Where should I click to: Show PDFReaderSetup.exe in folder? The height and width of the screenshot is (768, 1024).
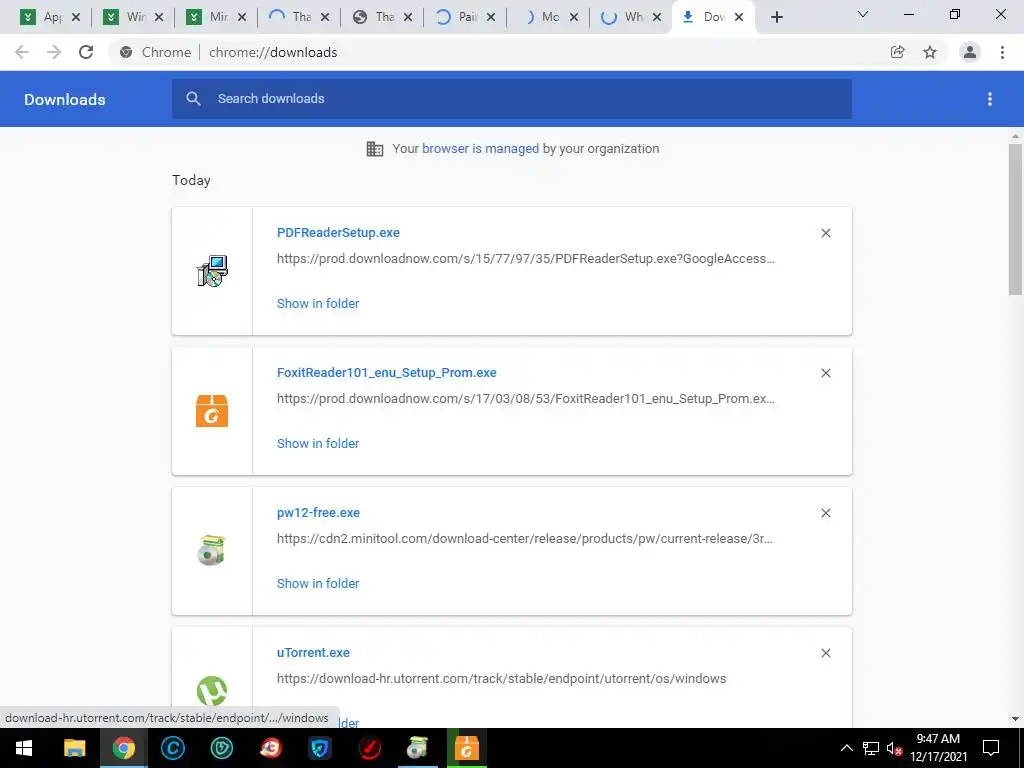click(318, 304)
